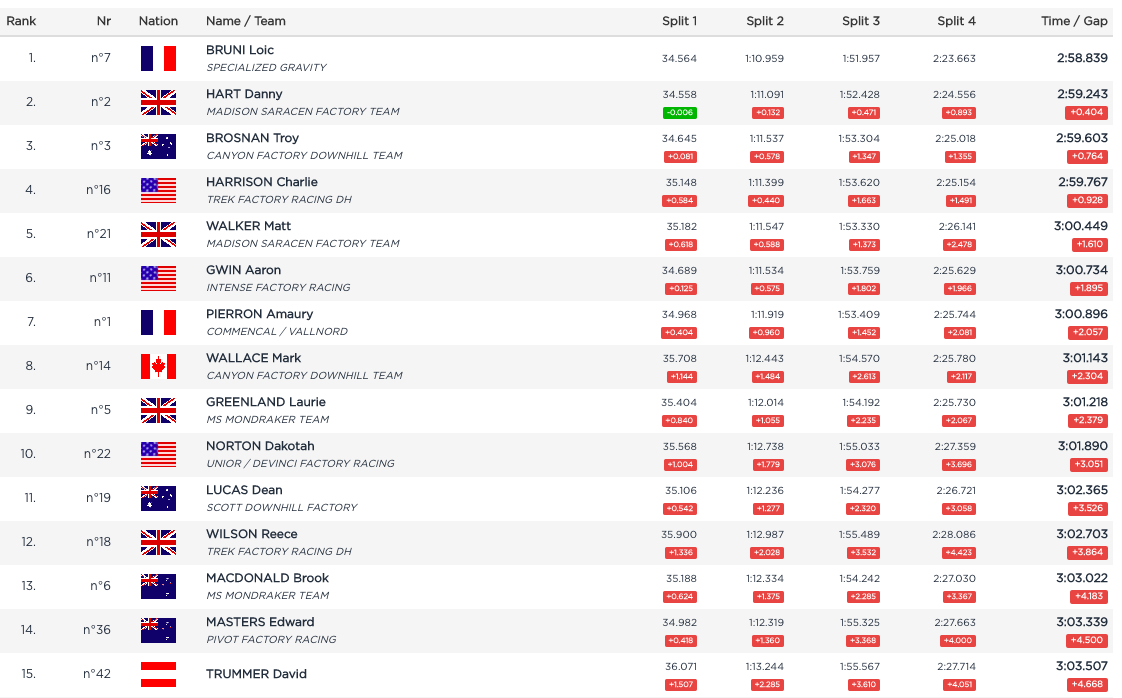The height and width of the screenshot is (698, 1122).
Task: Select the Rank column header
Action: [x=21, y=21]
